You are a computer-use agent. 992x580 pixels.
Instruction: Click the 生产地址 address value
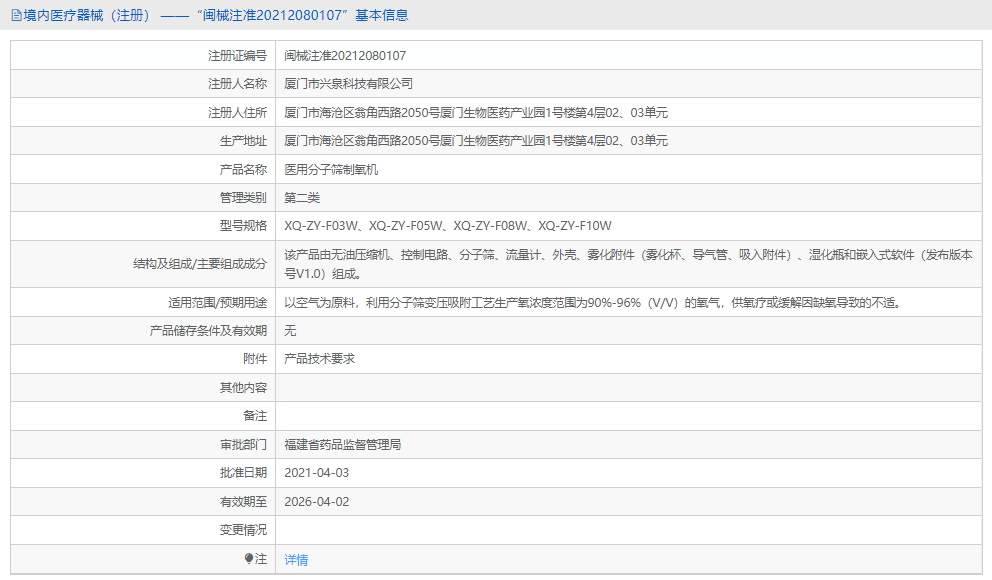[476, 140]
